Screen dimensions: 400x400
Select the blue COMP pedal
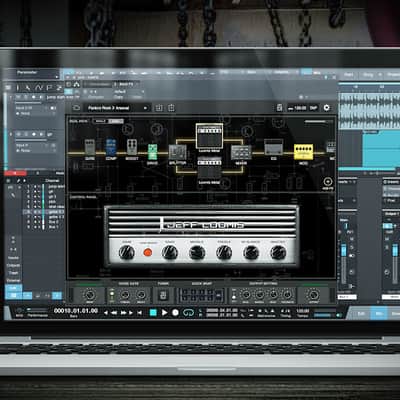[x=111, y=147]
